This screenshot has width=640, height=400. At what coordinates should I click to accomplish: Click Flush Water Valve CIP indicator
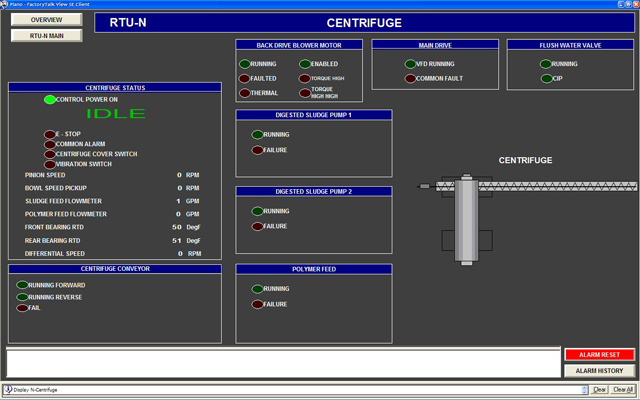point(546,78)
